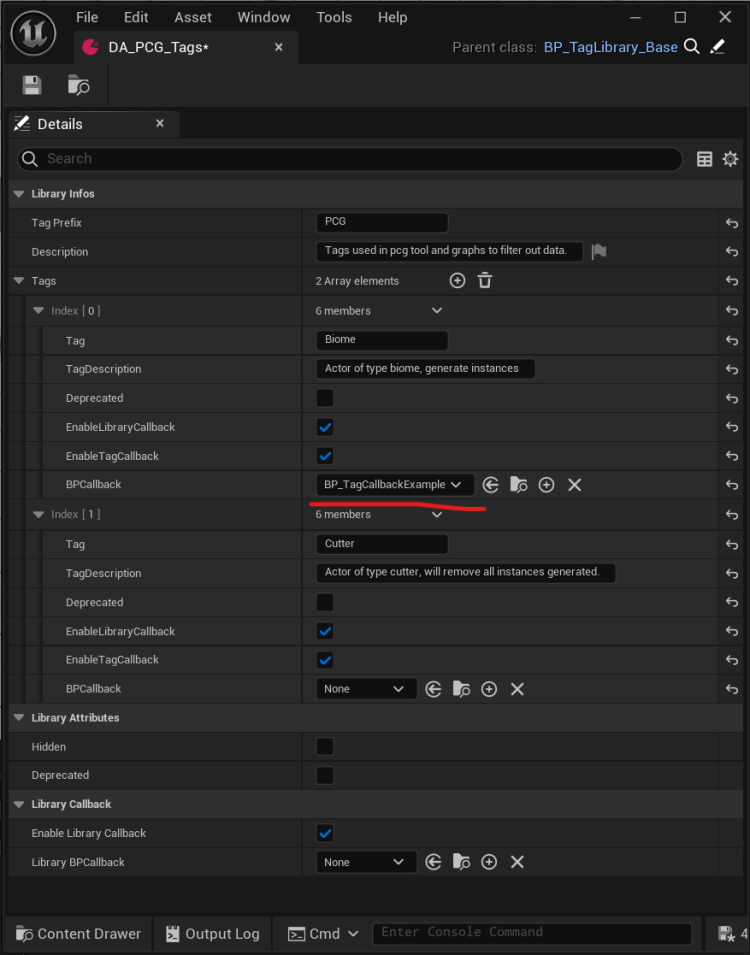
Task: Open the Asset menu
Action: [193, 17]
